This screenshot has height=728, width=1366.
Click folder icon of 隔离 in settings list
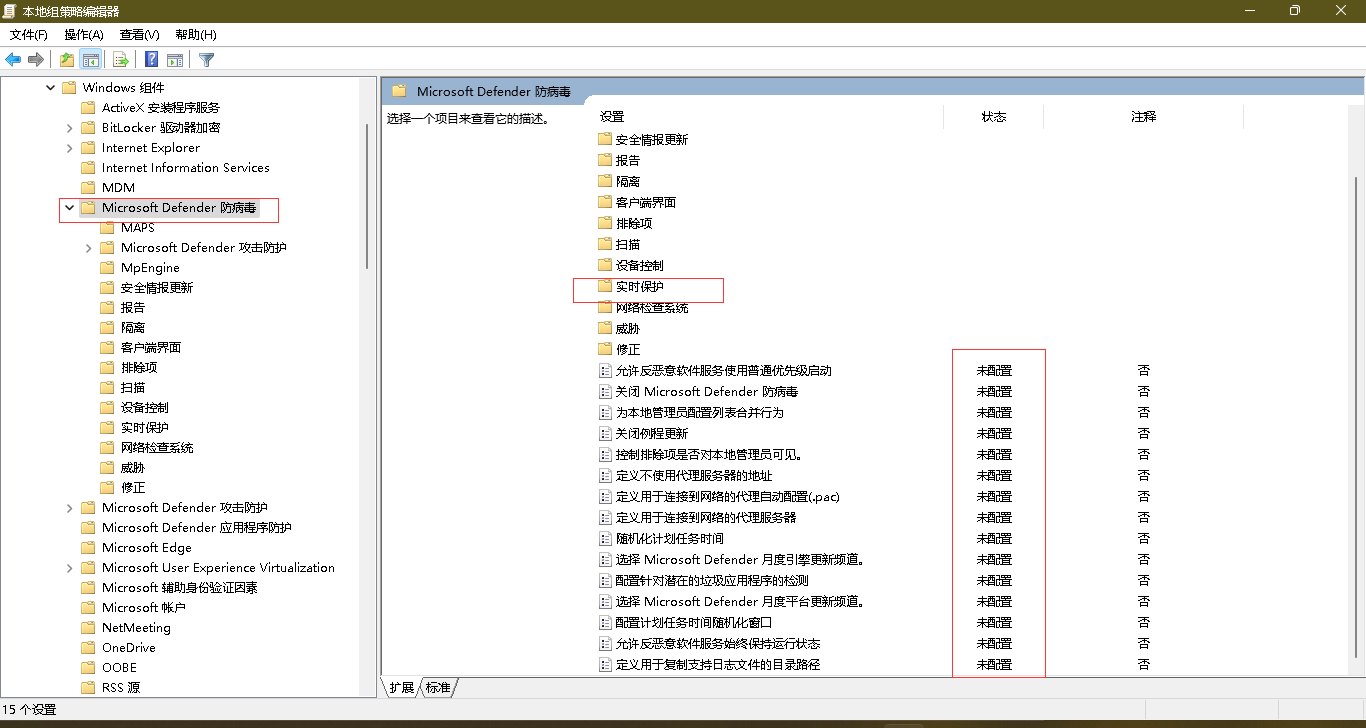click(604, 181)
